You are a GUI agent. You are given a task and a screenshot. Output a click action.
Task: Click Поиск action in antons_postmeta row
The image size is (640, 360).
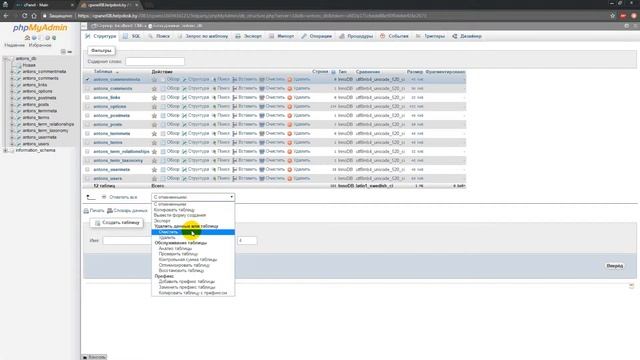(x=221, y=115)
